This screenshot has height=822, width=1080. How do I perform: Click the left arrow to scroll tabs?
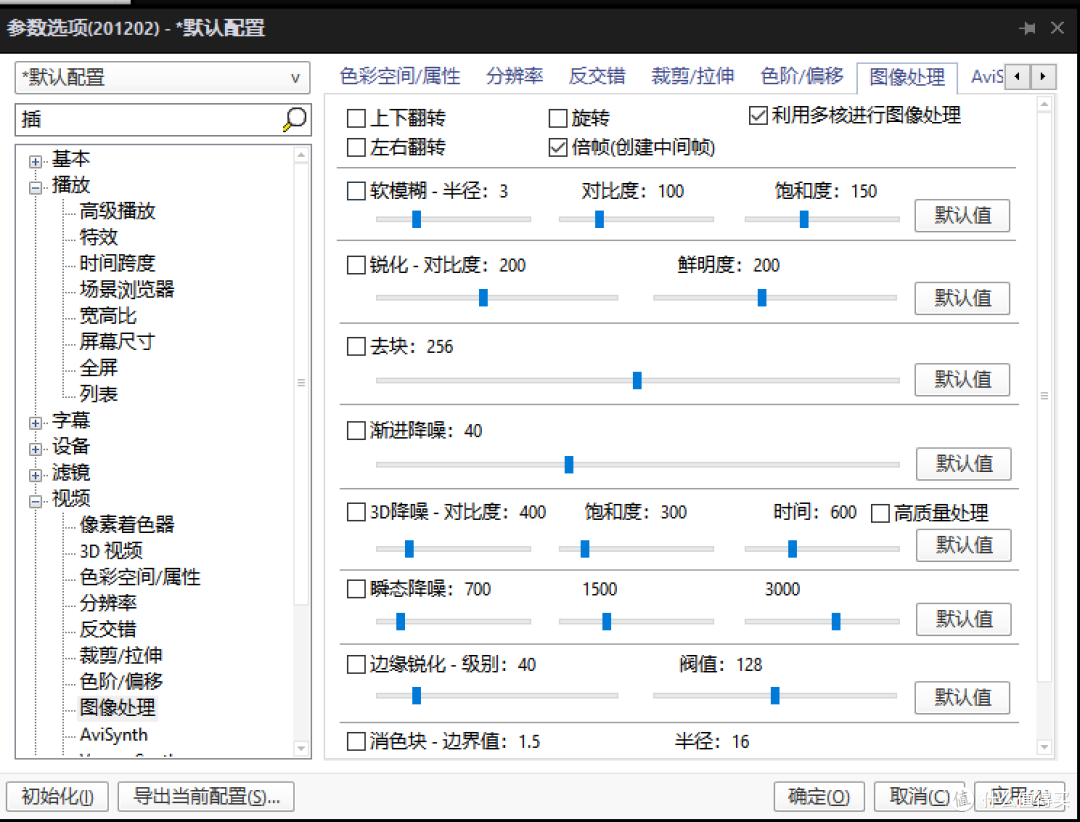coord(1017,76)
